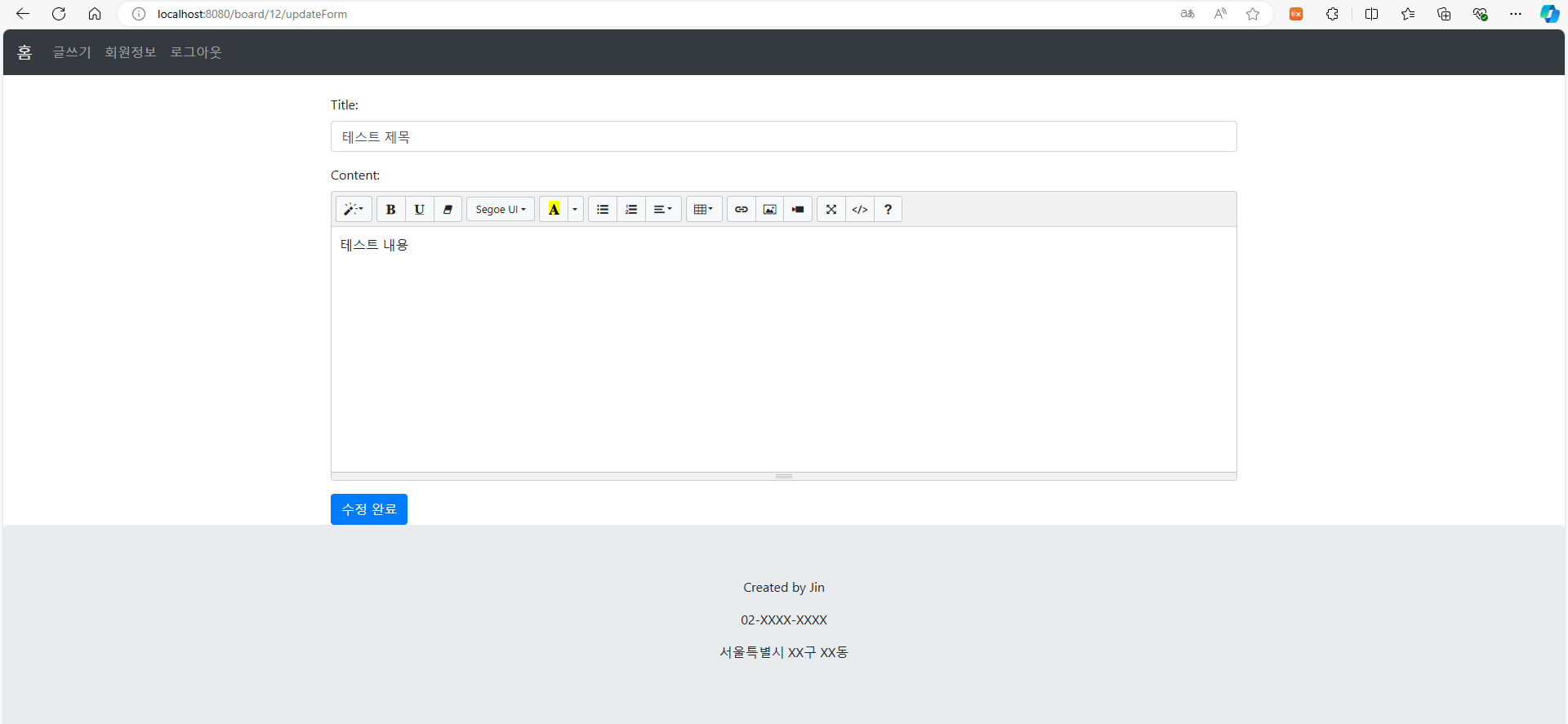The image size is (1568, 724).
Task: Open the table insert dropdown
Action: [704, 209]
